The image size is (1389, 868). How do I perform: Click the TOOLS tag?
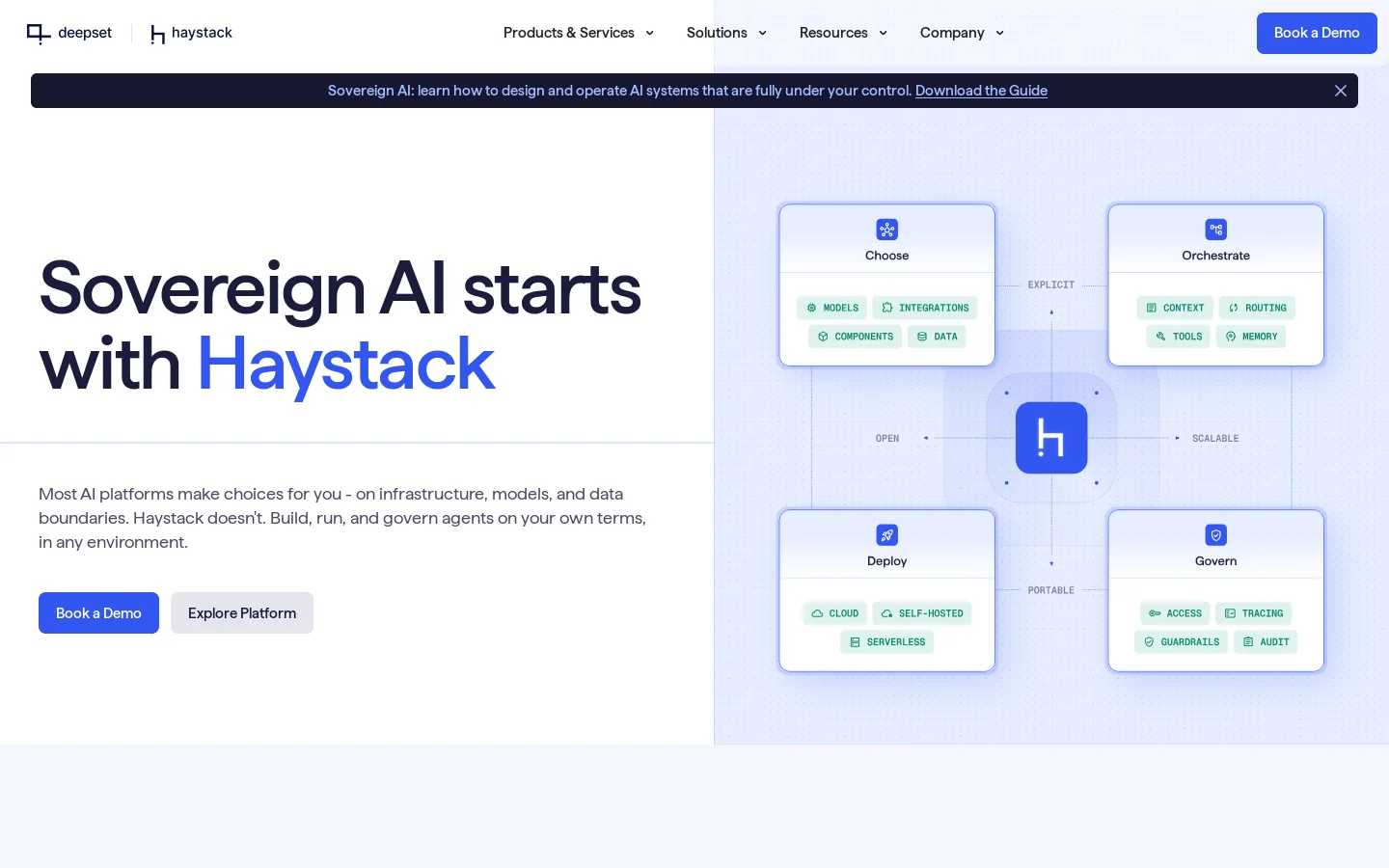[x=1179, y=337]
